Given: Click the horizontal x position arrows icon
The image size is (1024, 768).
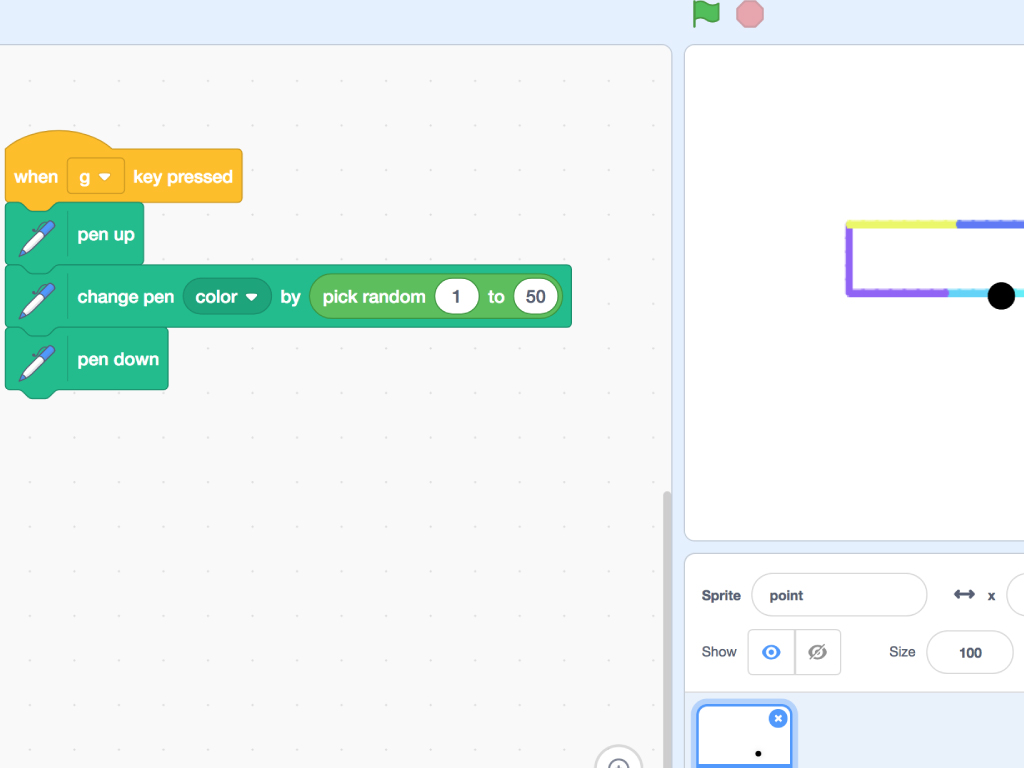Looking at the screenshot, I should pyautogui.click(x=964, y=594).
